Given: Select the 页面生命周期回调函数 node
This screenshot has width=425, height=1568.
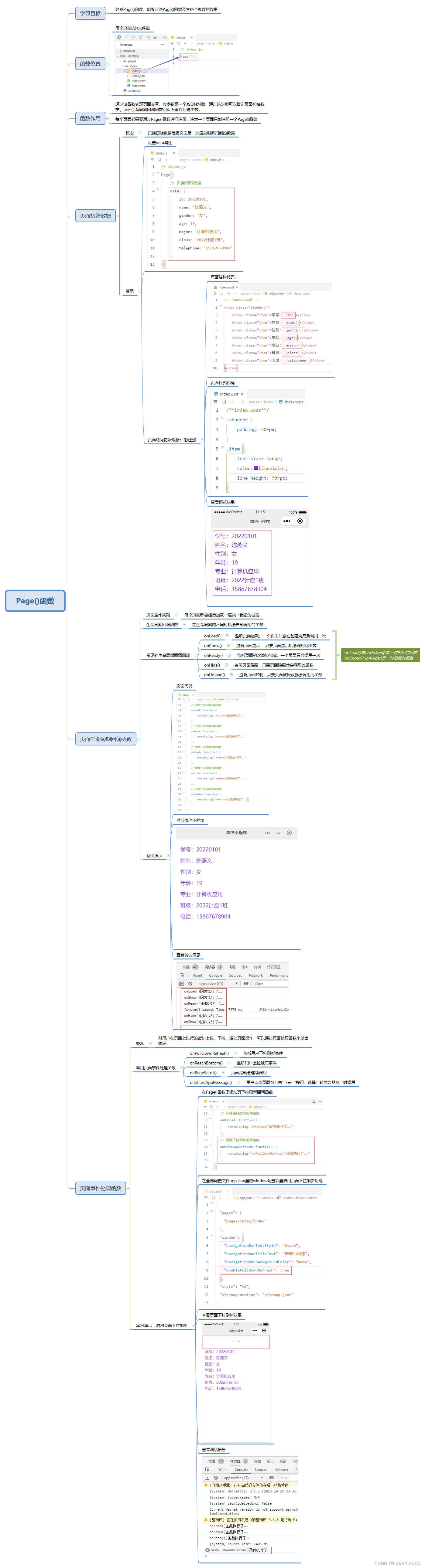Looking at the screenshot, I should tap(106, 739).
